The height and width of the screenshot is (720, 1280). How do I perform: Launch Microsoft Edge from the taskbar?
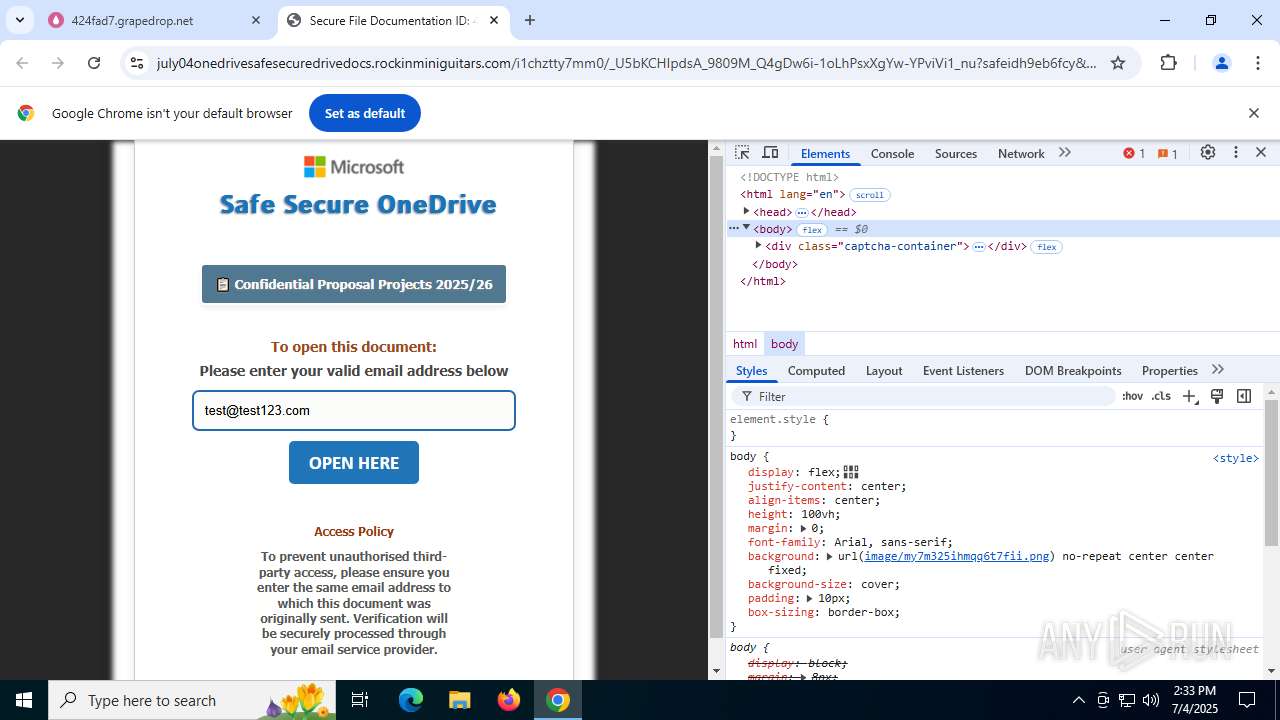click(x=411, y=700)
